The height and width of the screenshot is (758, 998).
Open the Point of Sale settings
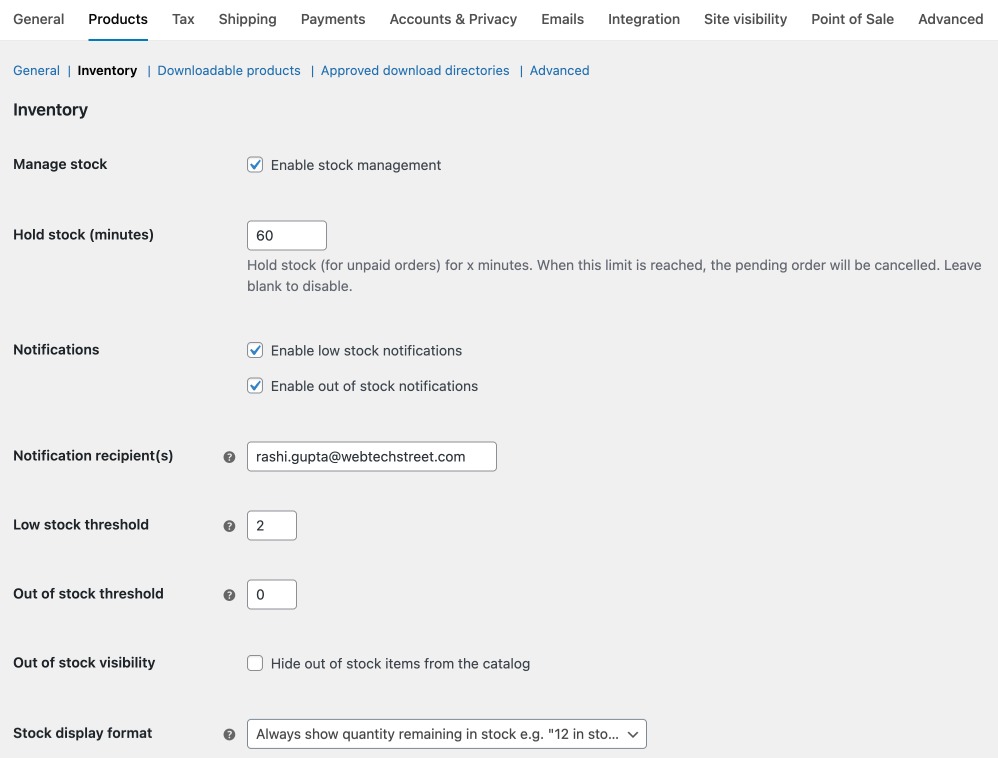(x=852, y=18)
